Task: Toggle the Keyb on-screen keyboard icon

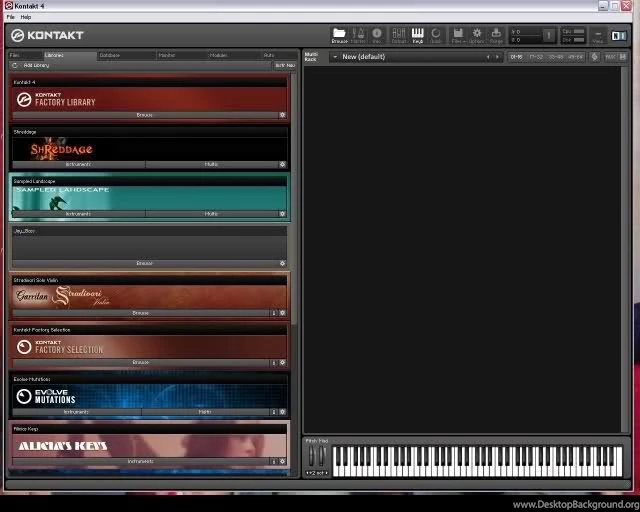Action: pos(418,36)
